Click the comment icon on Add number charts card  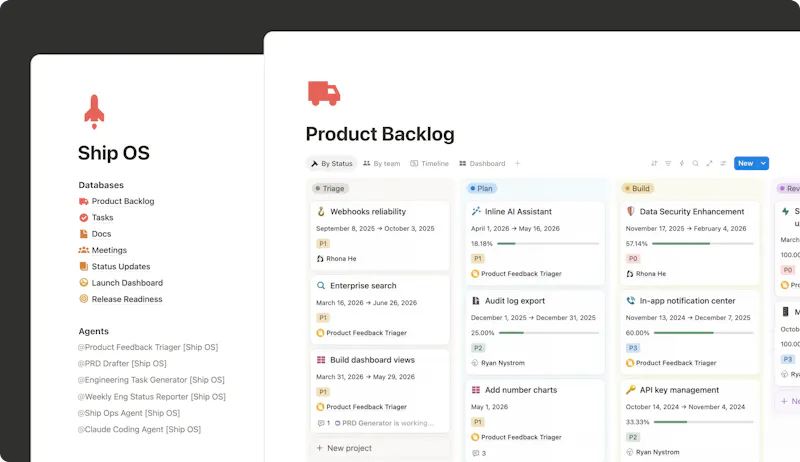pyautogui.click(x=476, y=453)
